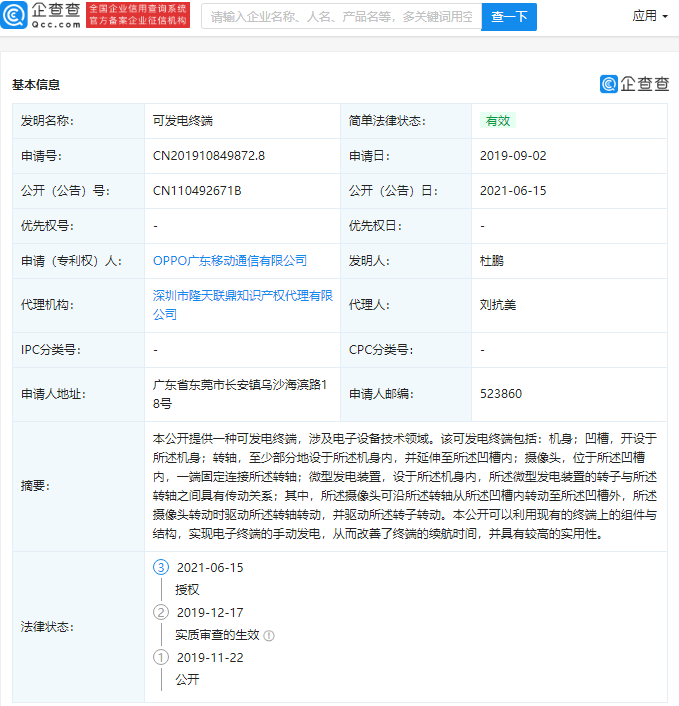
Task: Open the 应用 dropdown menu
Action: click(x=650, y=16)
